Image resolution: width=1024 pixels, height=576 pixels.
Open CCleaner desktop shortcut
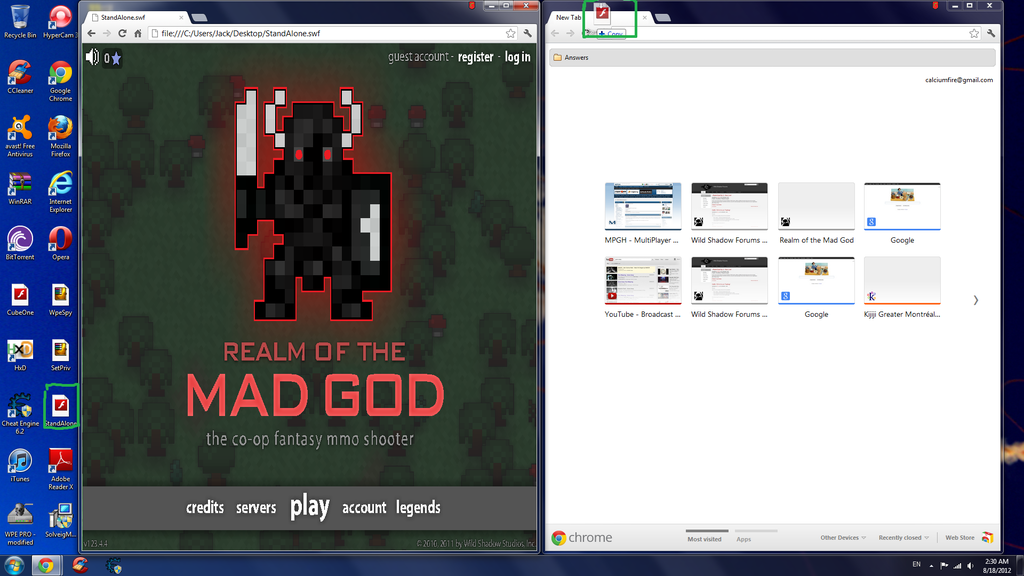[x=20, y=77]
